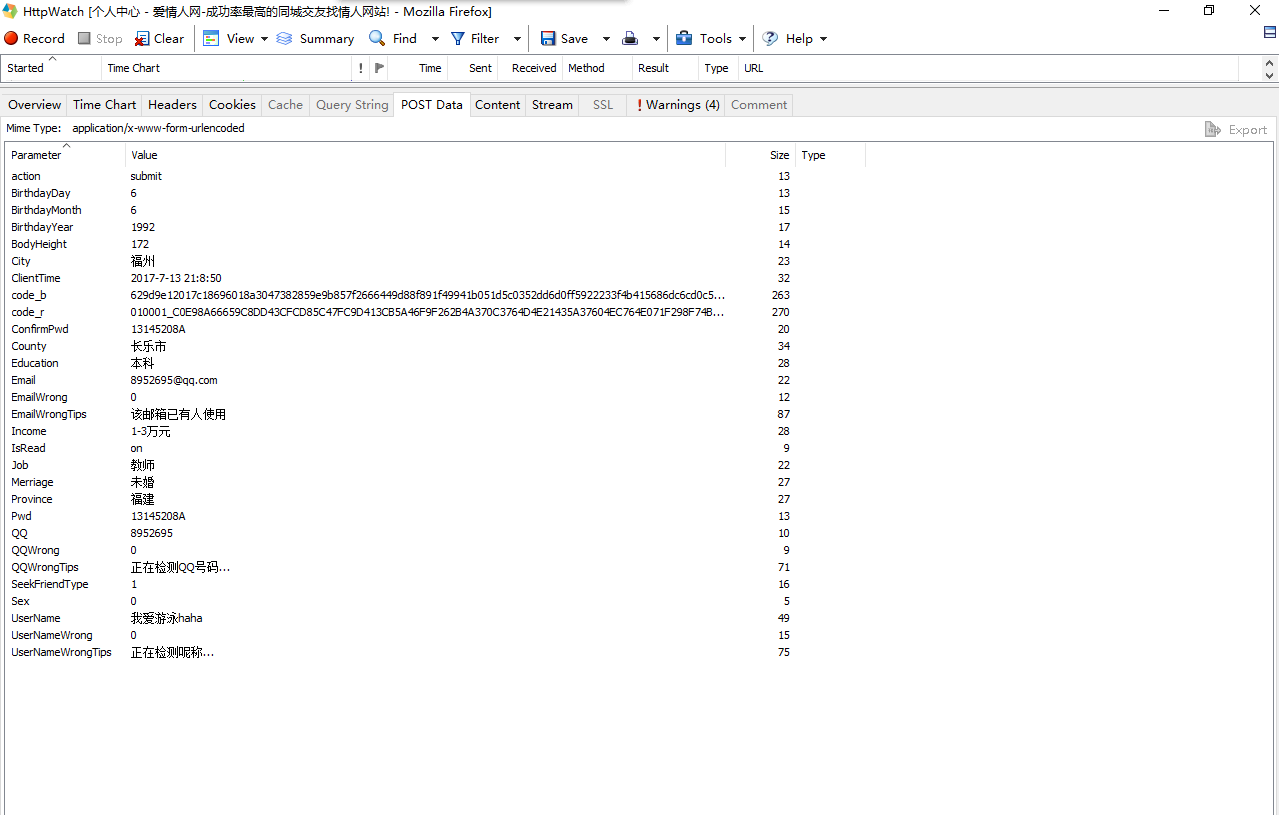Image resolution: width=1279 pixels, height=815 pixels.
Task: Select the Email parameter row
Action: click(23, 380)
